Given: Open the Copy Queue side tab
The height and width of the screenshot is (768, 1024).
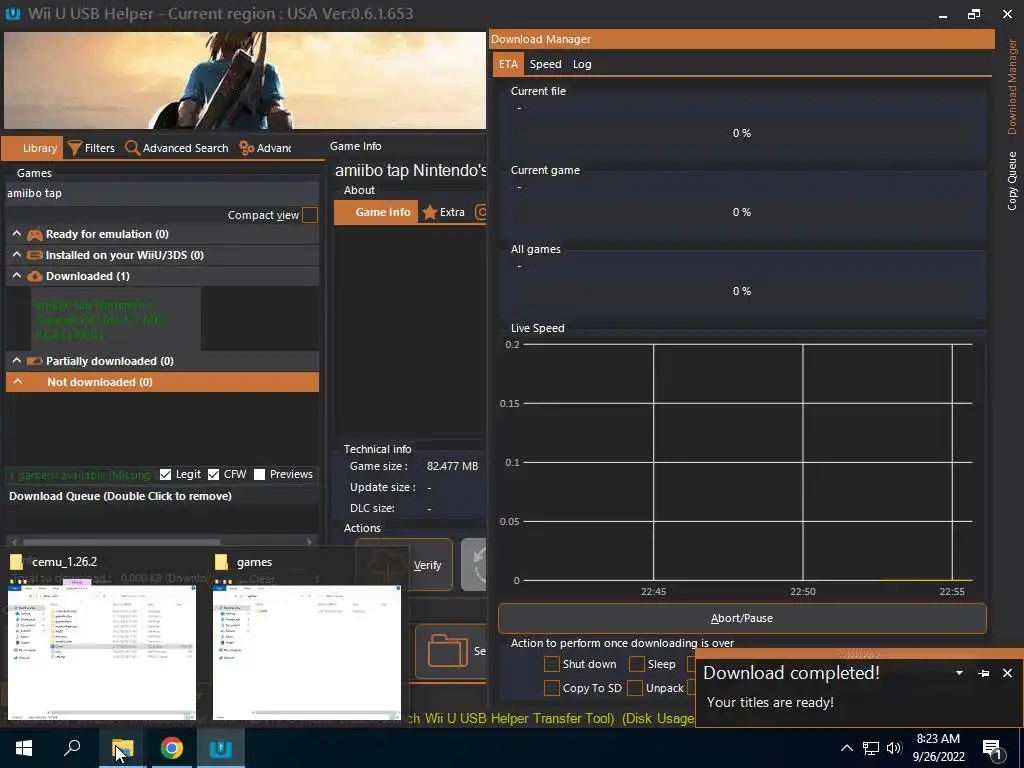Looking at the screenshot, I should click(x=1012, y=181).
